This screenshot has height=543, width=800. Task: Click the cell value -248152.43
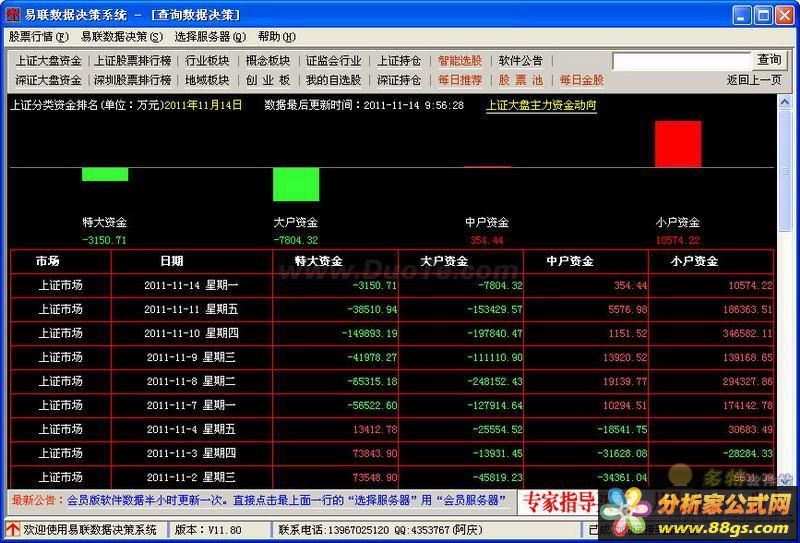coord(495,382)
